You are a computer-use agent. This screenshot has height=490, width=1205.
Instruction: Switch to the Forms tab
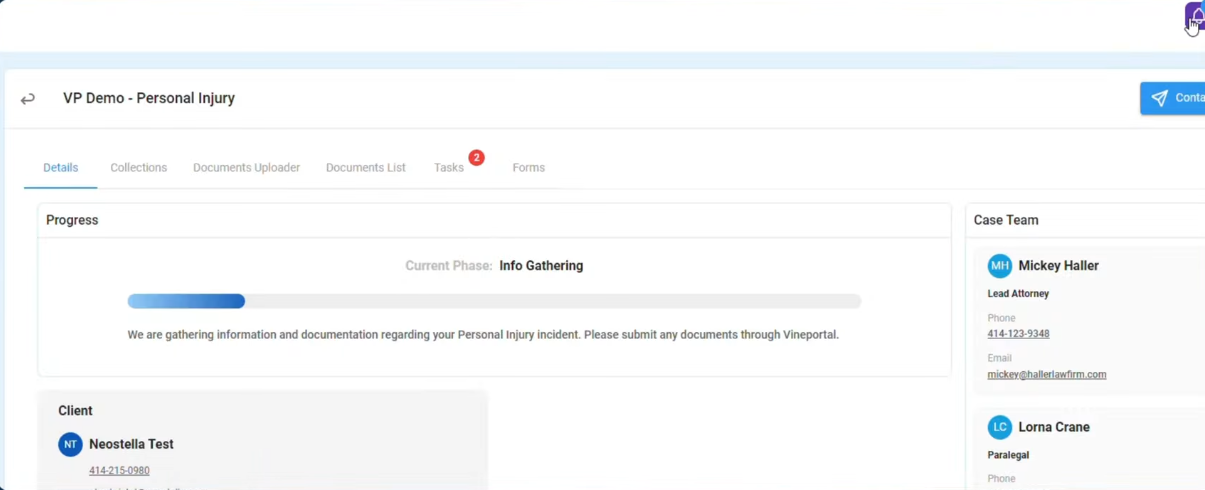(528, 168)
